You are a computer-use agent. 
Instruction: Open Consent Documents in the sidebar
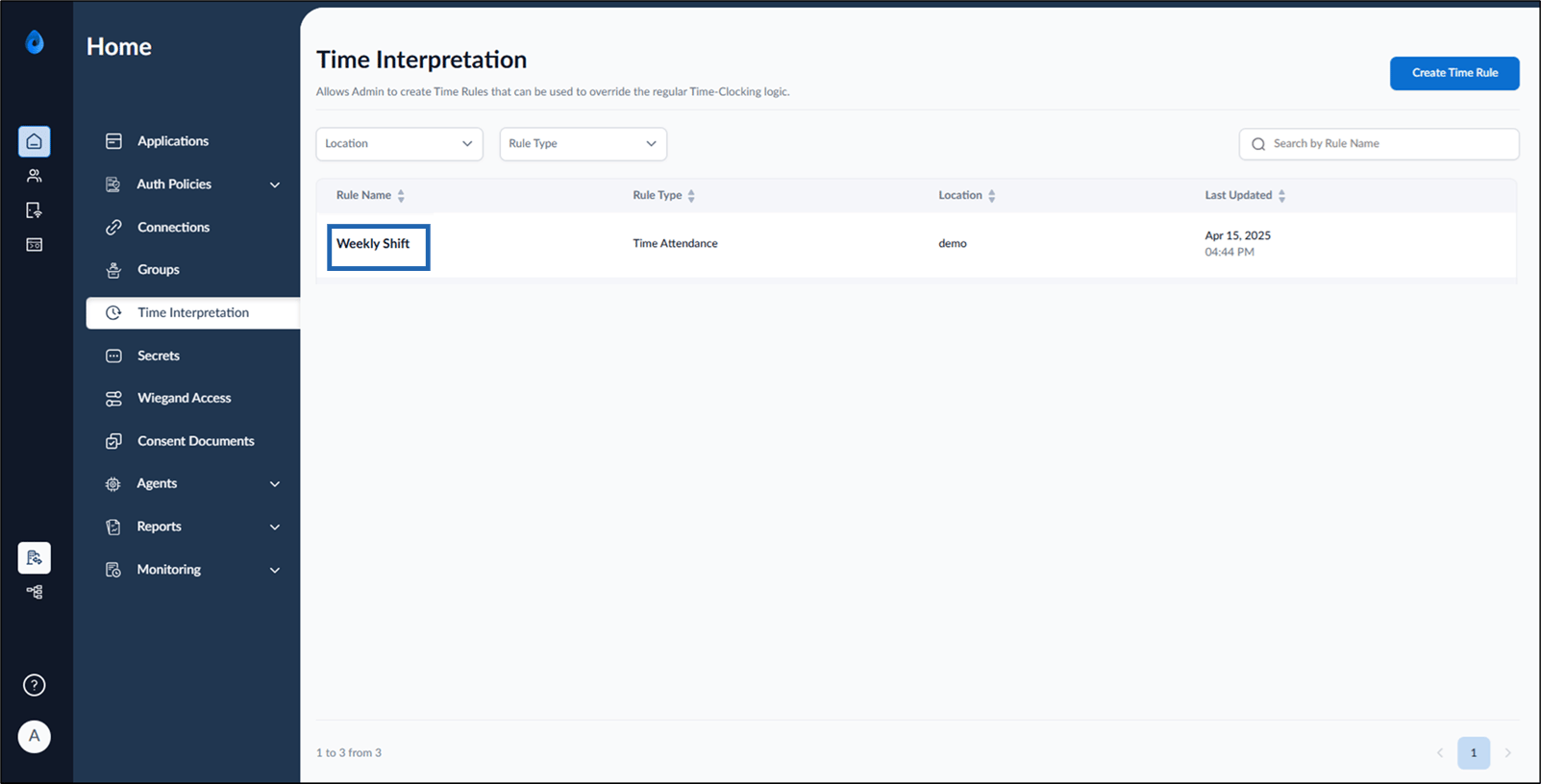coord(196,441)
